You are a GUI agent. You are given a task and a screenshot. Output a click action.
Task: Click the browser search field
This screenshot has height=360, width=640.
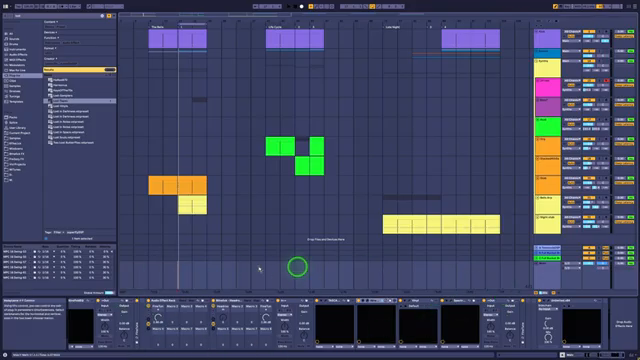[x=57, y=16]
